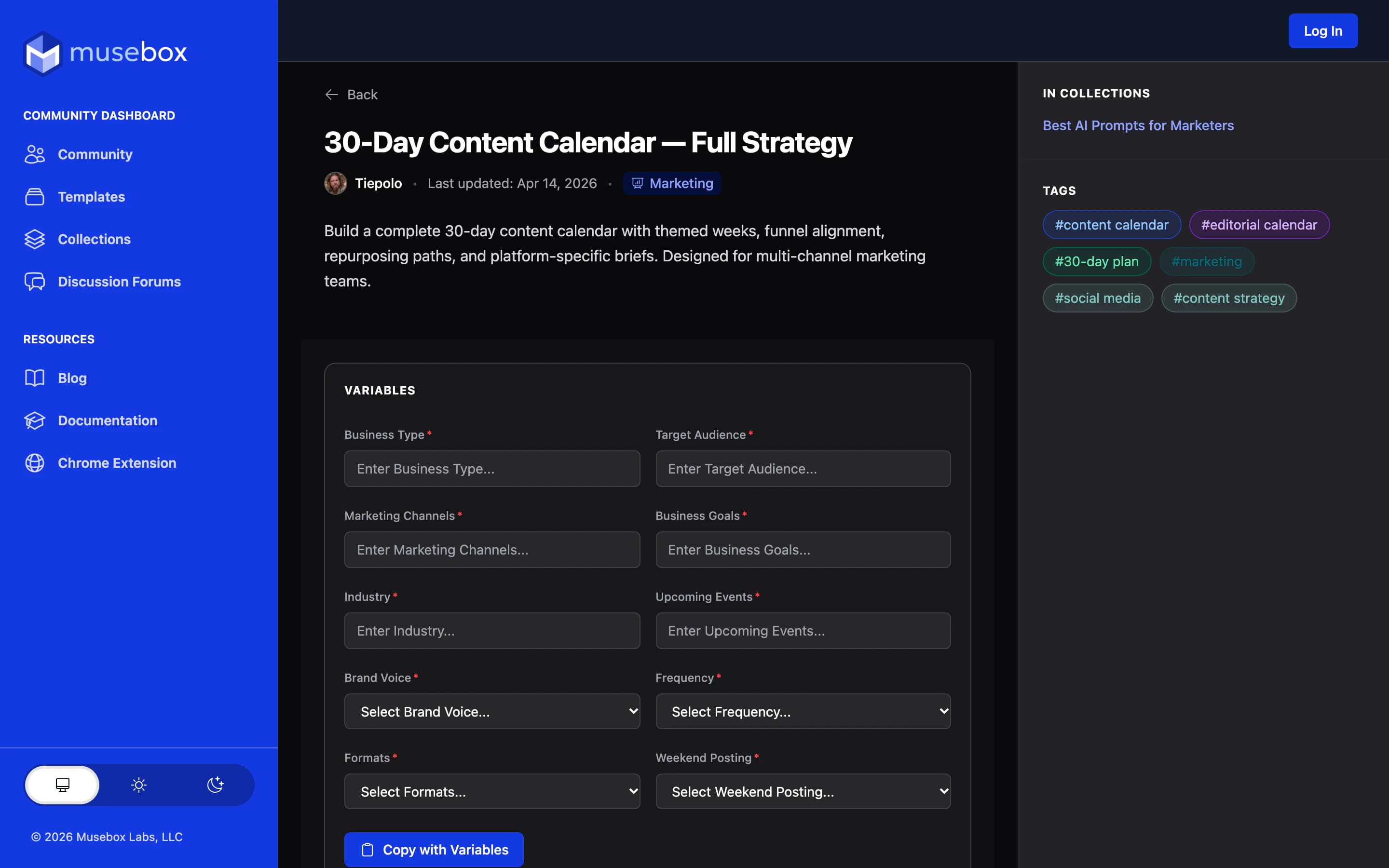1389x868 pixels.
Task: Click the Chrome Extension globe icon
Action: 34,463
